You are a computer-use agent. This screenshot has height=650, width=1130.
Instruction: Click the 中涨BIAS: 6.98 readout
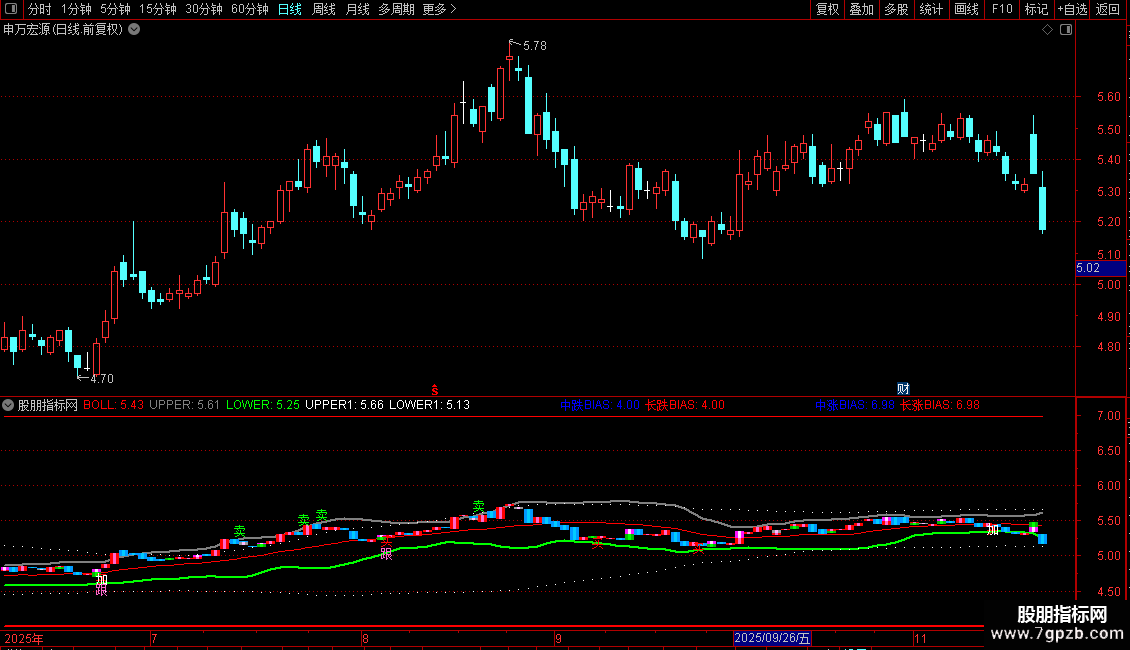coord(855,405)
